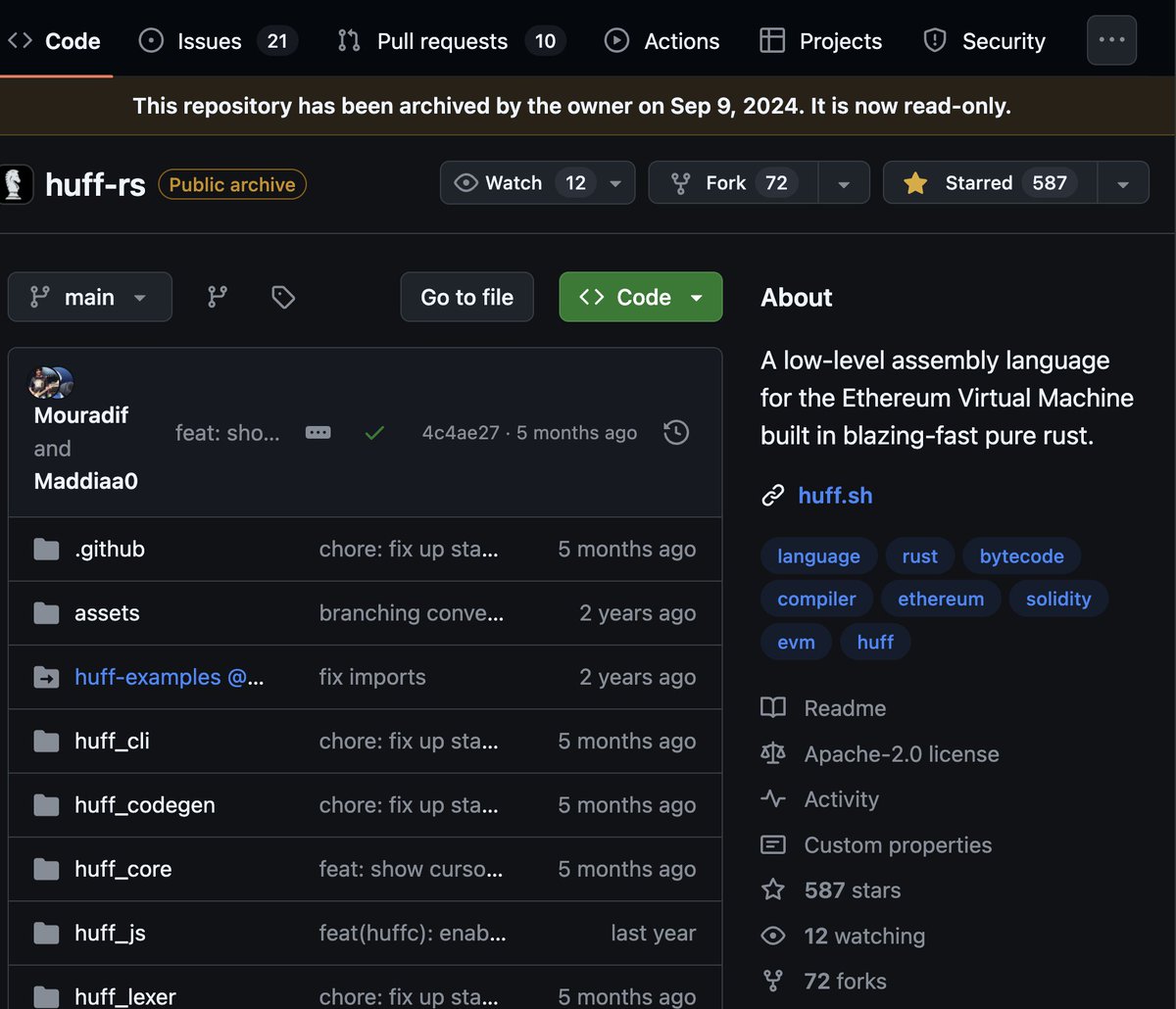Click the folder icon beside huff_cli

46,742
